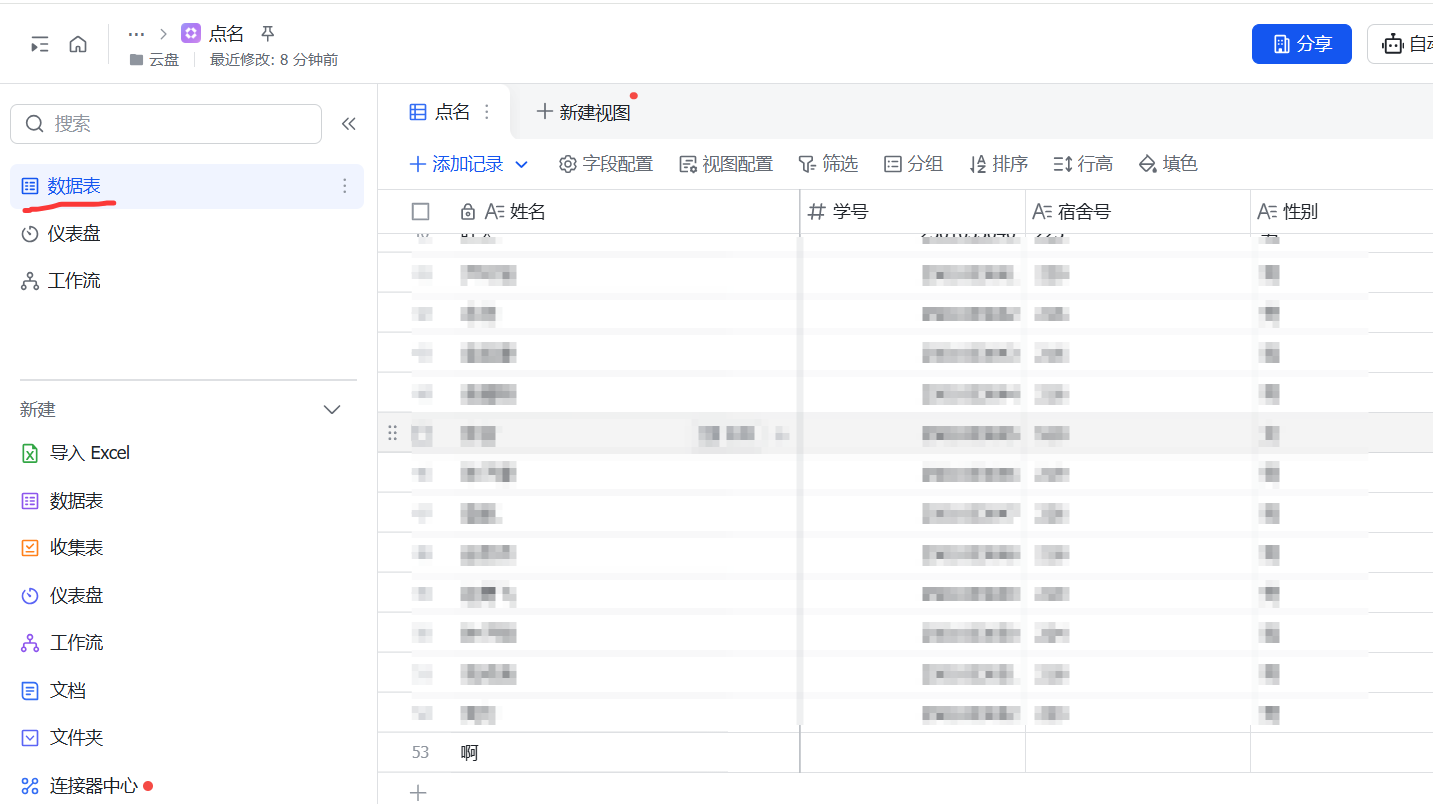This screenshot has height=804, width=1433.
Task: Open the 筛选 filter tool
Action: coord(827,164)
